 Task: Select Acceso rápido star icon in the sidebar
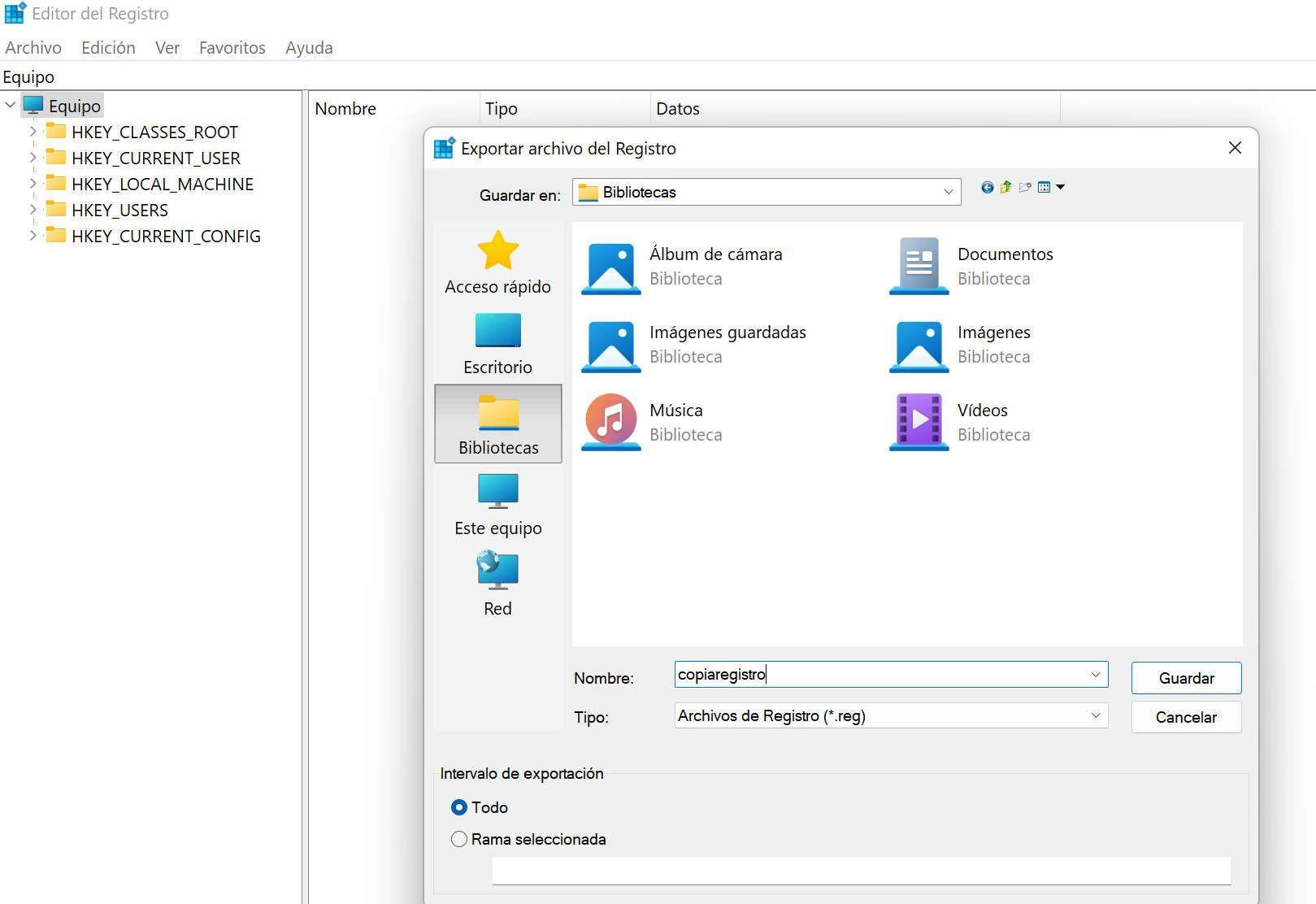tap(497, 251)
